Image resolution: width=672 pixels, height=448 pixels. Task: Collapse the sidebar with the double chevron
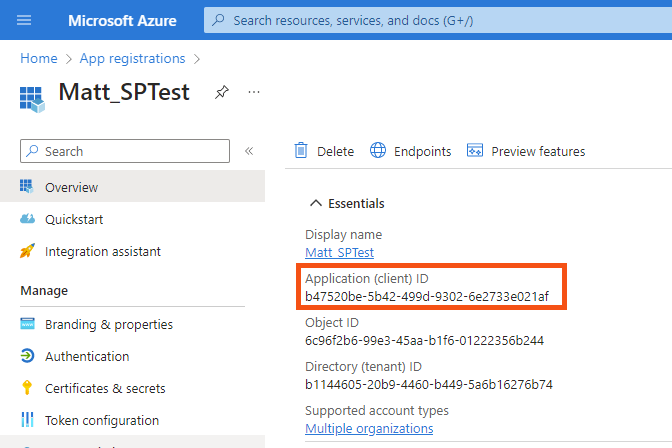[249, 151]
